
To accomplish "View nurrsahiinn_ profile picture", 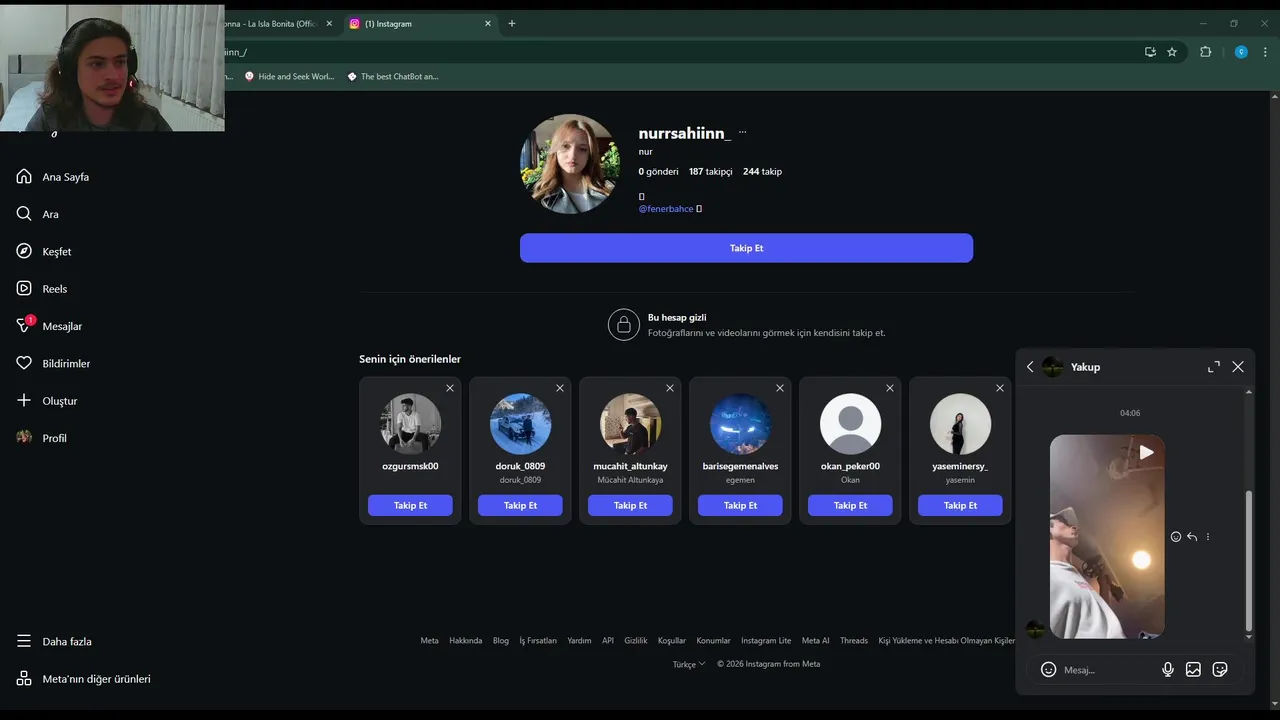I will [x=570, y=164].
